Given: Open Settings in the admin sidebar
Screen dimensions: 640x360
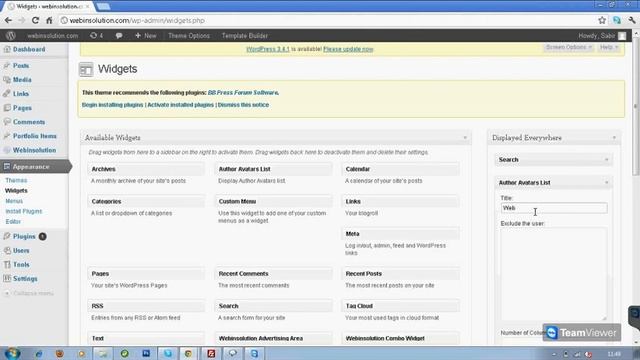Looking at the screenshot, I should (x=25, y=279).
